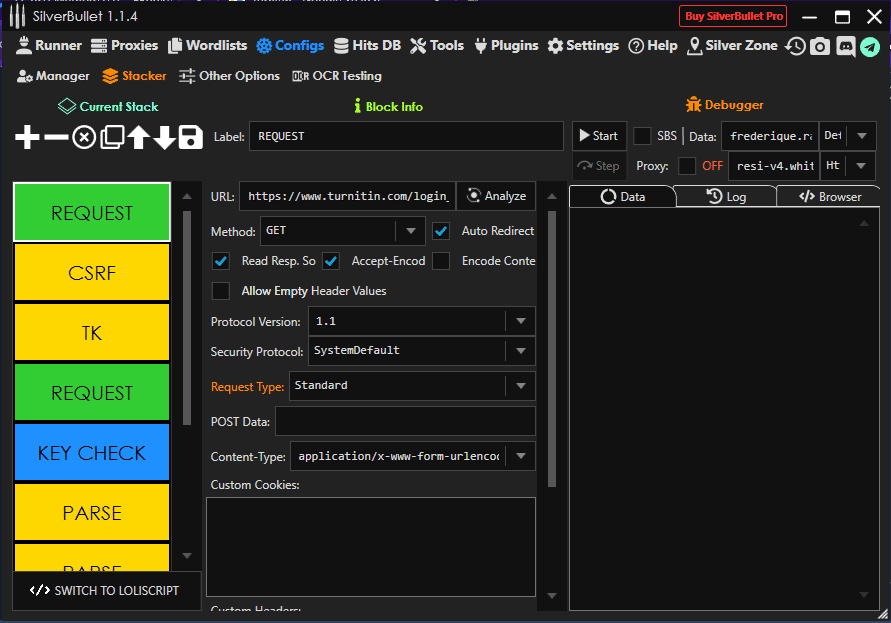
Task: Switch to the Log tab
Action: (x=726, y=197)
